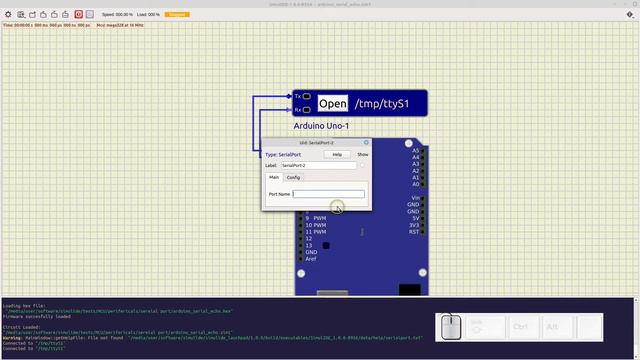This screenshot has width=640, height=360.
Task: Click the orange Stopped status indicator
Action: [177, 14]
